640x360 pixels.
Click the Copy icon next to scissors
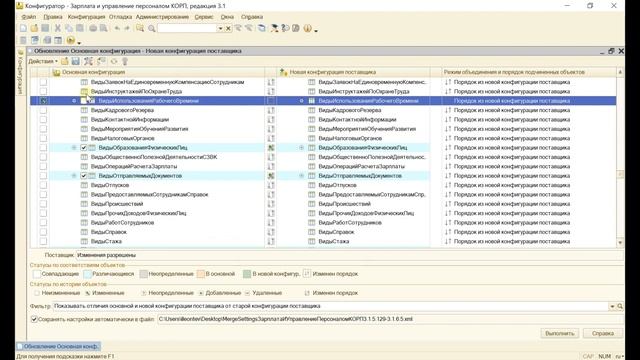tap(69, 28)
